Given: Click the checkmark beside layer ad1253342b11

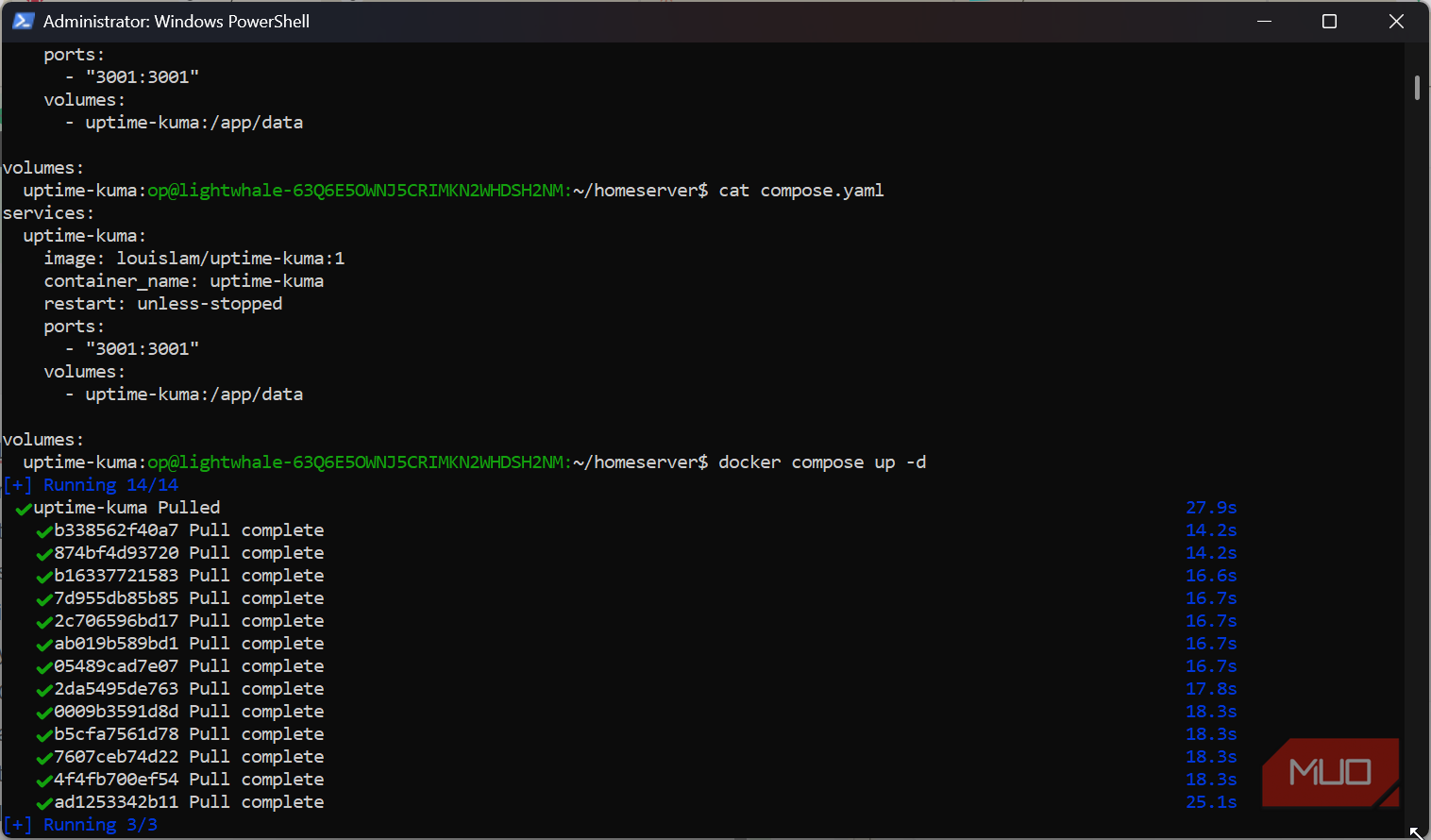Looking at the screenshot, I should (x=44, y=803).
